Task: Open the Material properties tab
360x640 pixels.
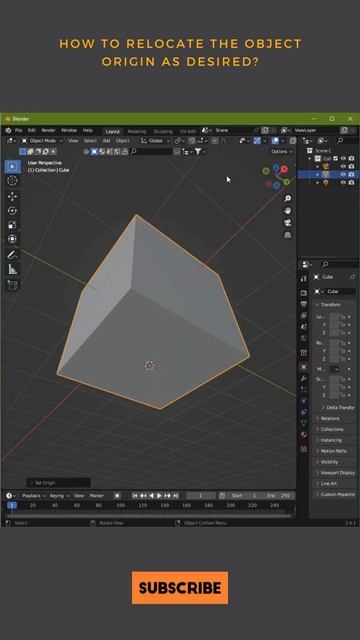Action: pyautogui.click(x=304, y=434)
